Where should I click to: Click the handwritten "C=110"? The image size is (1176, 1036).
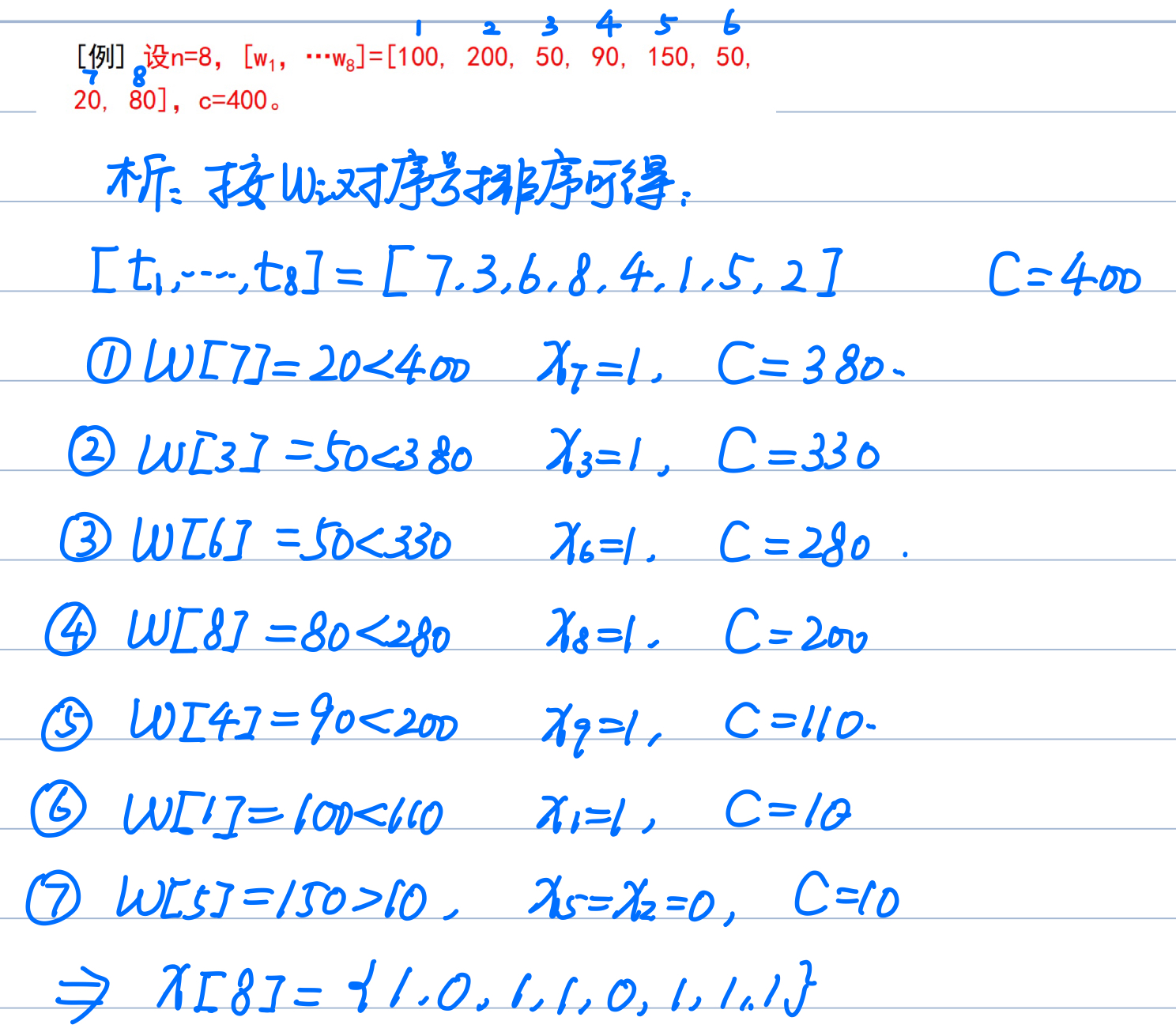coord(800,721)
